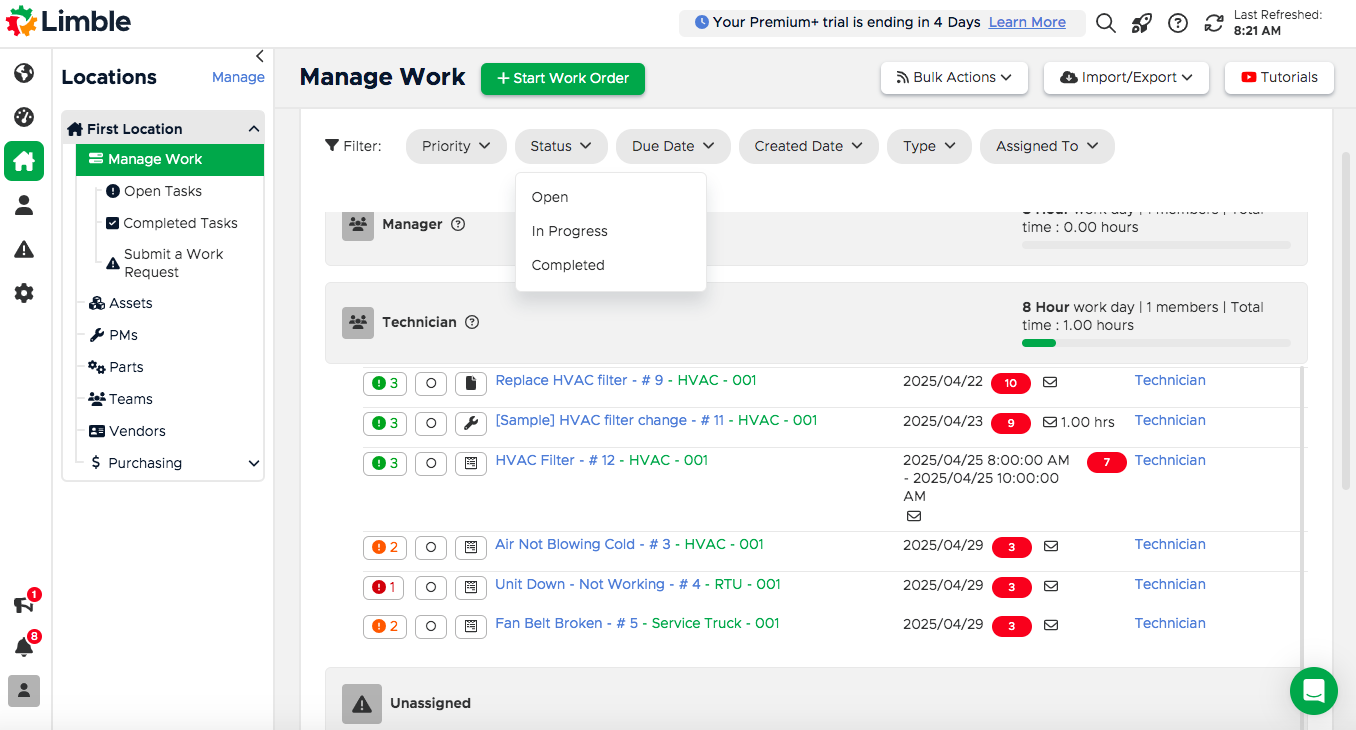Viewport: 1356px width, 730px height.
Task: Toggle the status circle for HVAC Filter #12
Action: [x=431, y=463]
